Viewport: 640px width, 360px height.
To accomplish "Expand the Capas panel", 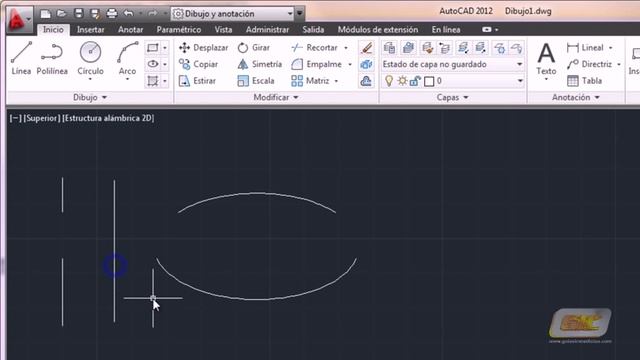I will (x=453, y=98).
